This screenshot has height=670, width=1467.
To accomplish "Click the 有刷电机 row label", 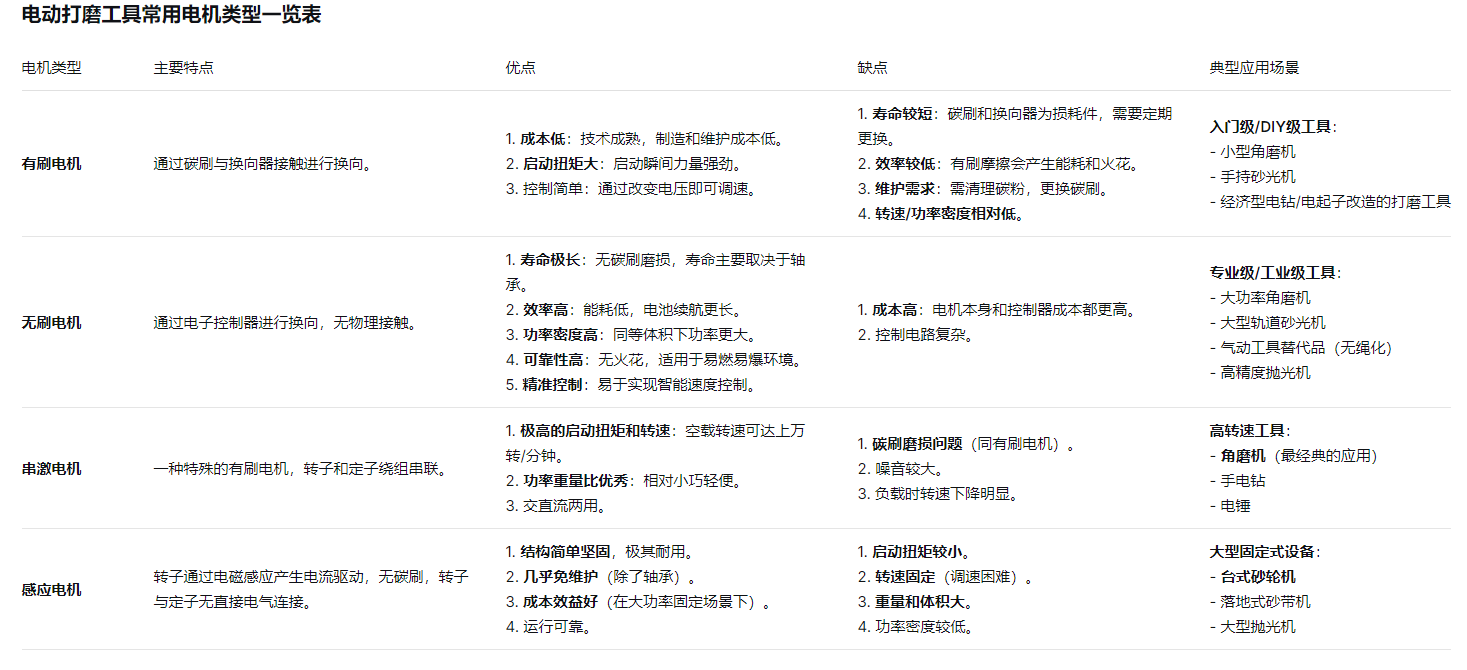I will 51,164.
